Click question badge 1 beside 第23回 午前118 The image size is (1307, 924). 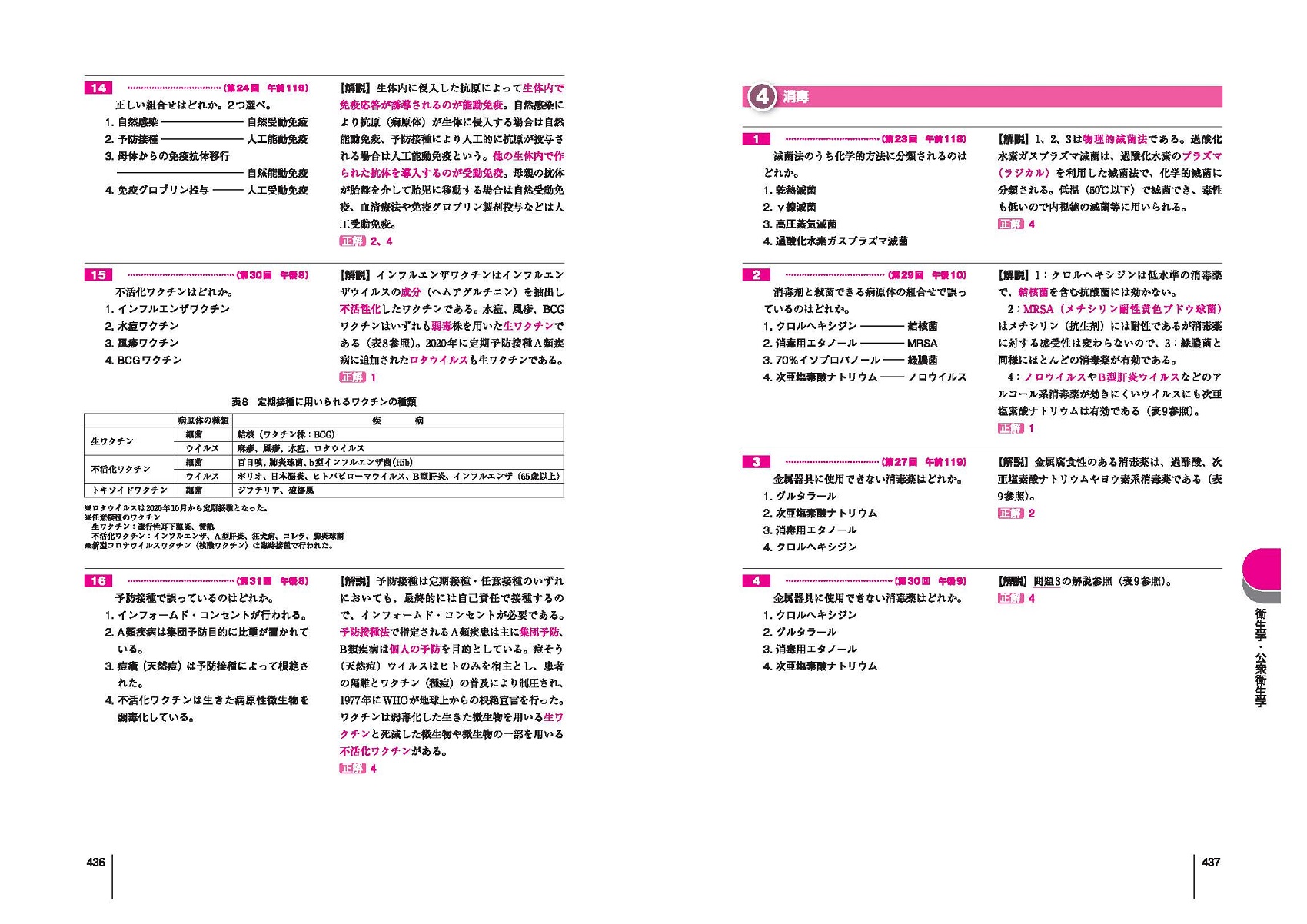tap(757, 138)
